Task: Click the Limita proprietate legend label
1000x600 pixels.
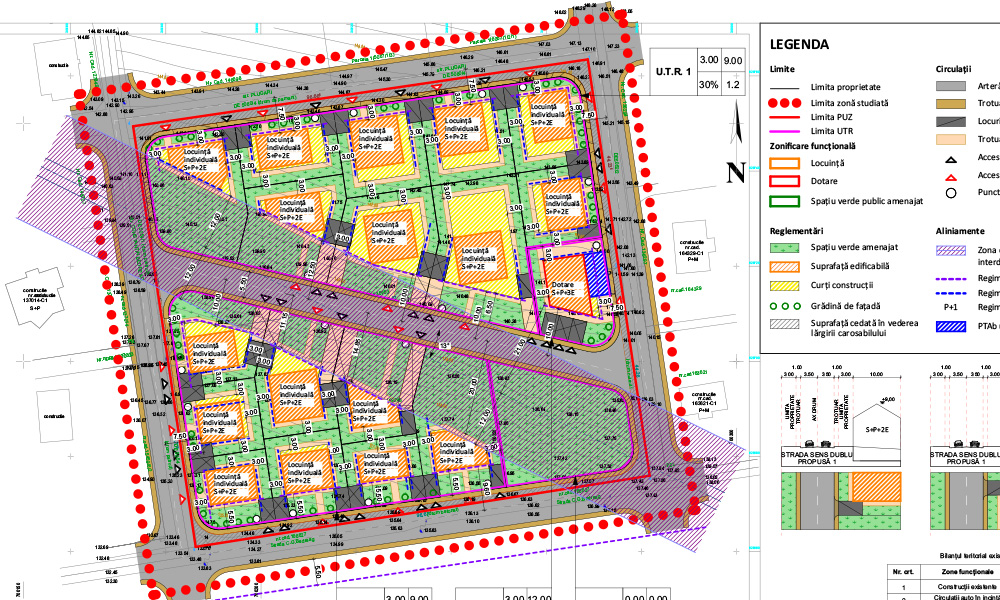Action: point(846,87)
